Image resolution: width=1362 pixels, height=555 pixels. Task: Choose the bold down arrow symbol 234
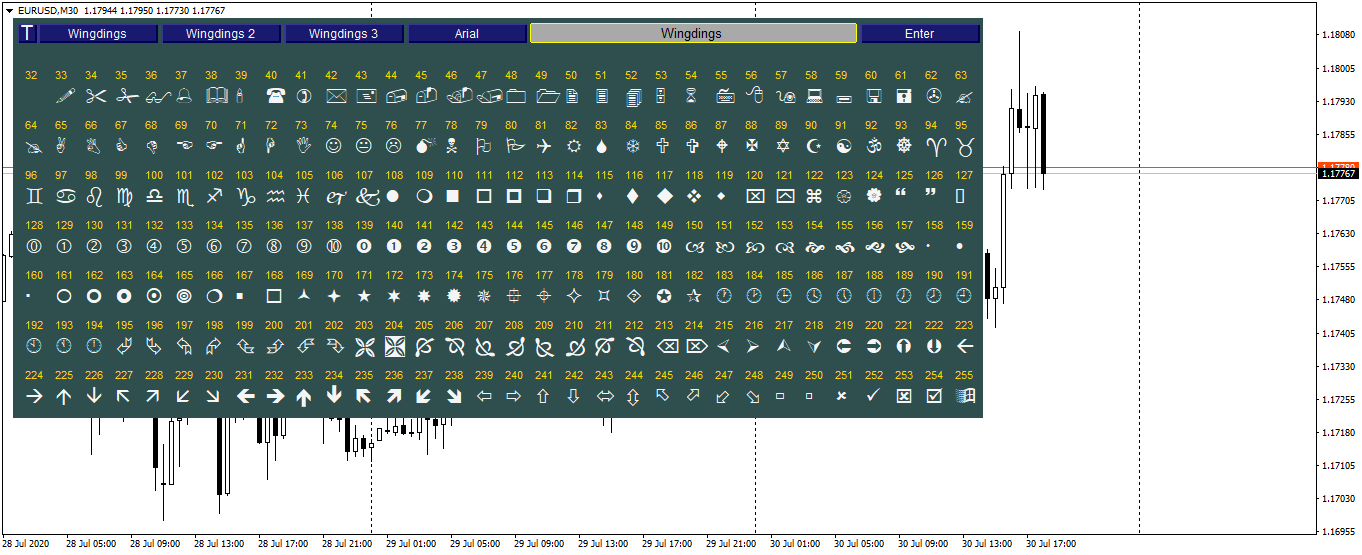pos(334,396)
